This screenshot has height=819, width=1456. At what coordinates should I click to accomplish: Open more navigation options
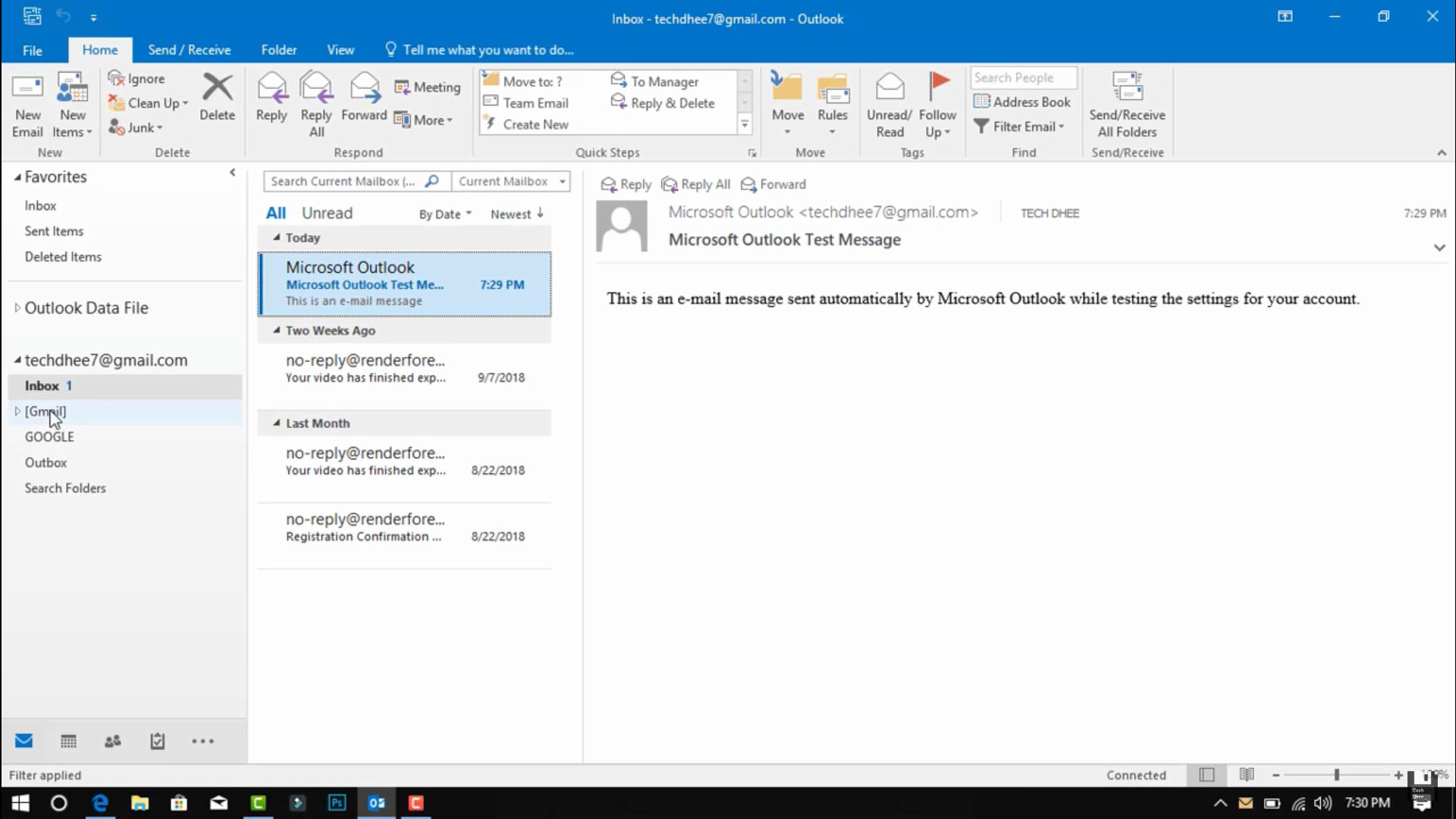[202, 742]
